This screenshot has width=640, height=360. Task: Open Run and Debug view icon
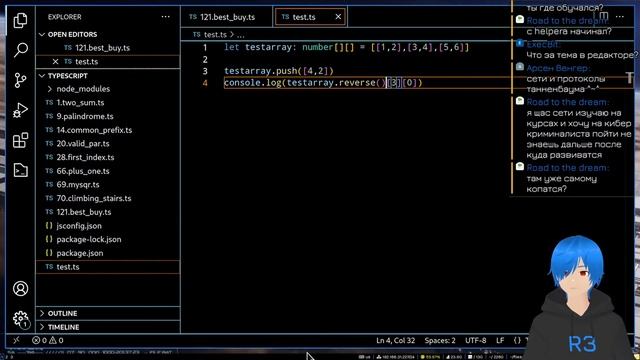pos(20,110)
